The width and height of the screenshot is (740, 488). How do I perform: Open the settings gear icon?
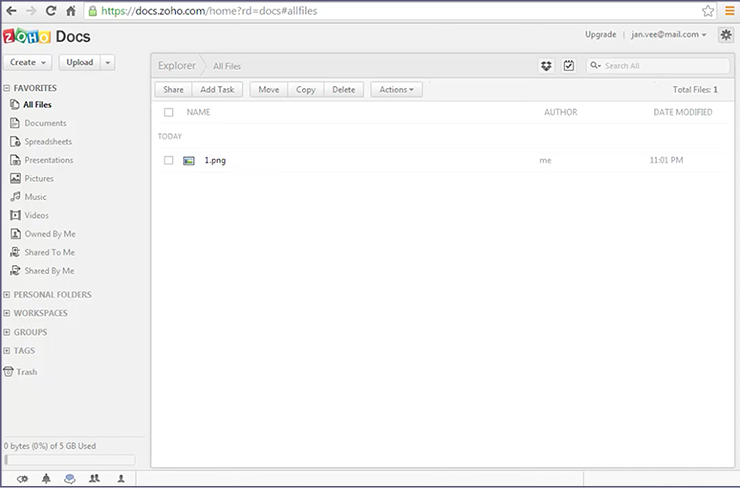pos(726,34)
